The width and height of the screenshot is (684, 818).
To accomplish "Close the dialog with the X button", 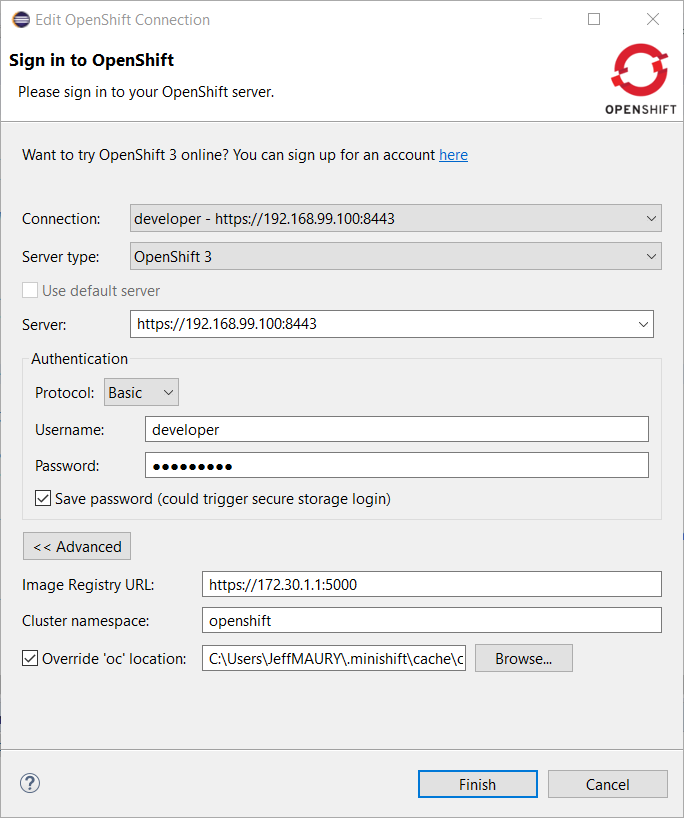I will (x=653, y=19).
